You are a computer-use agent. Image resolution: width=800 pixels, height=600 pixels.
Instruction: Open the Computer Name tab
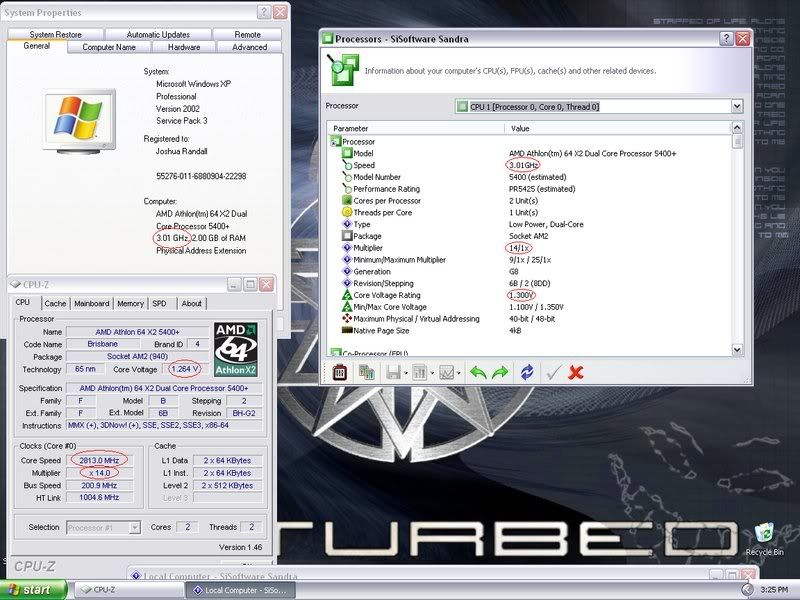109,47
